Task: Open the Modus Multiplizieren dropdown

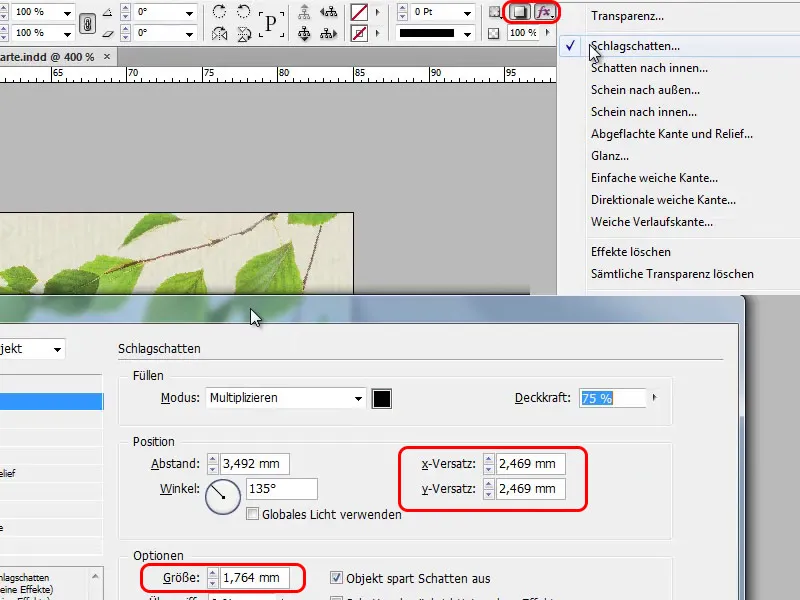Action: click(286, 398)
